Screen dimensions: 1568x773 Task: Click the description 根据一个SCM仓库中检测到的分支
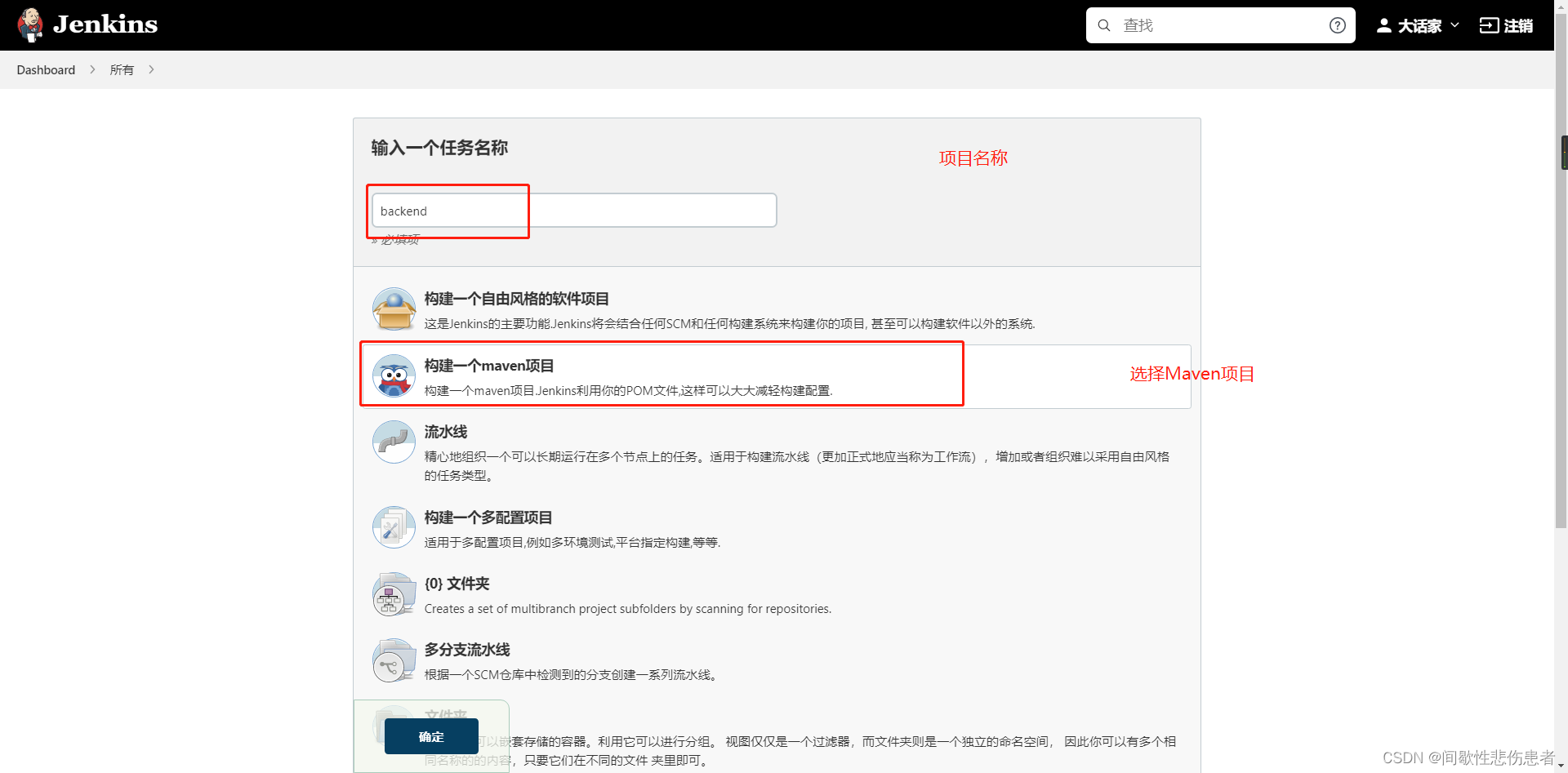(571, 675)
